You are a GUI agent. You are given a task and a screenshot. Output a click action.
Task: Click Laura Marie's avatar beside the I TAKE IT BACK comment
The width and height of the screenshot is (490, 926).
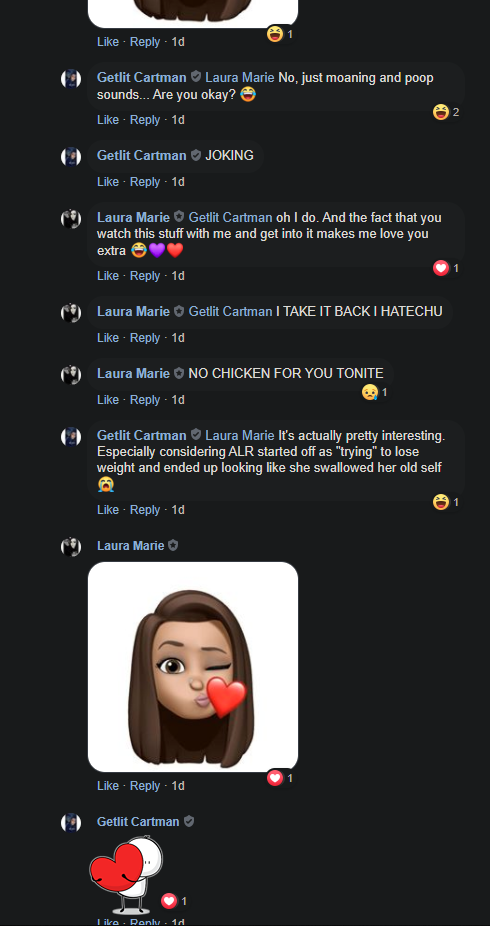click(x=71, y=312)
